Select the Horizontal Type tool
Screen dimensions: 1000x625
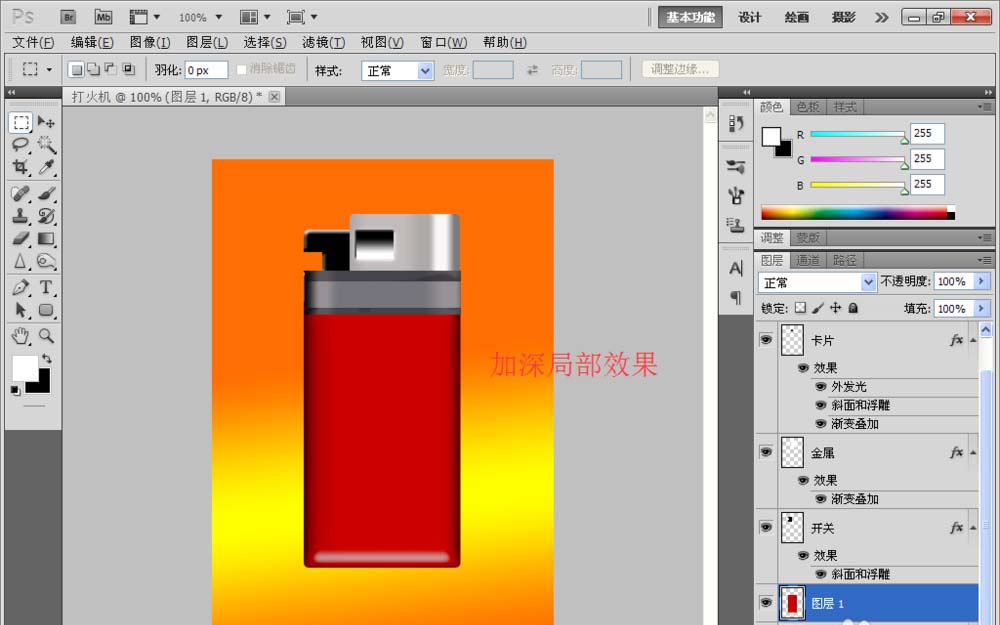click(45, 287)
